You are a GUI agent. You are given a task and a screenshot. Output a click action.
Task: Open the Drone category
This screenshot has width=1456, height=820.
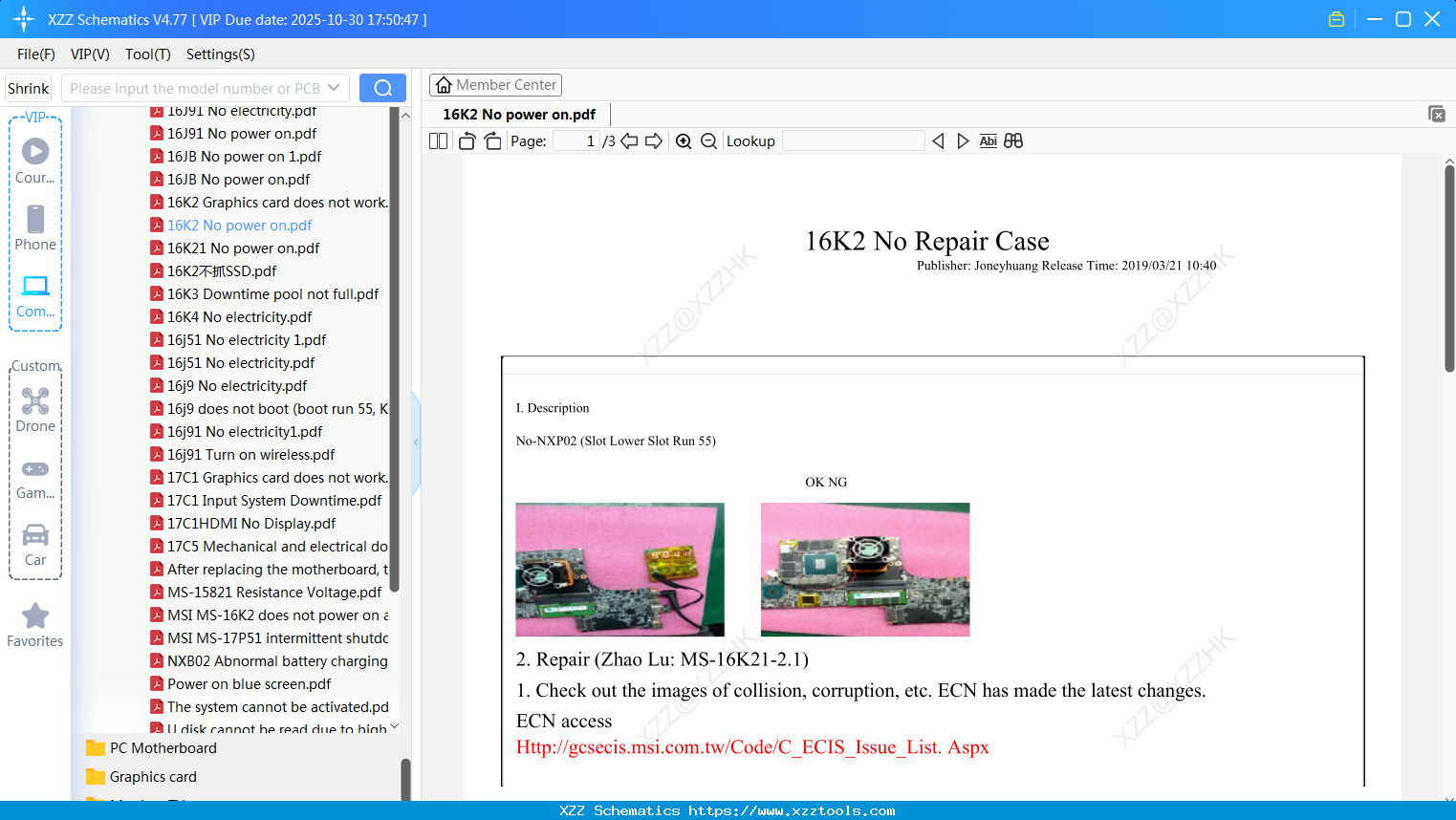(x=35, y=410)
